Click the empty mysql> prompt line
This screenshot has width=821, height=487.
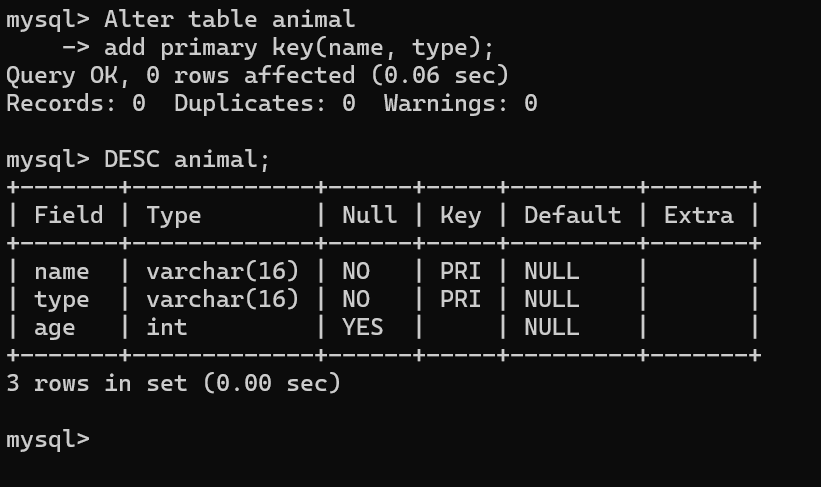pyautogui.click(x=48, y=440)
